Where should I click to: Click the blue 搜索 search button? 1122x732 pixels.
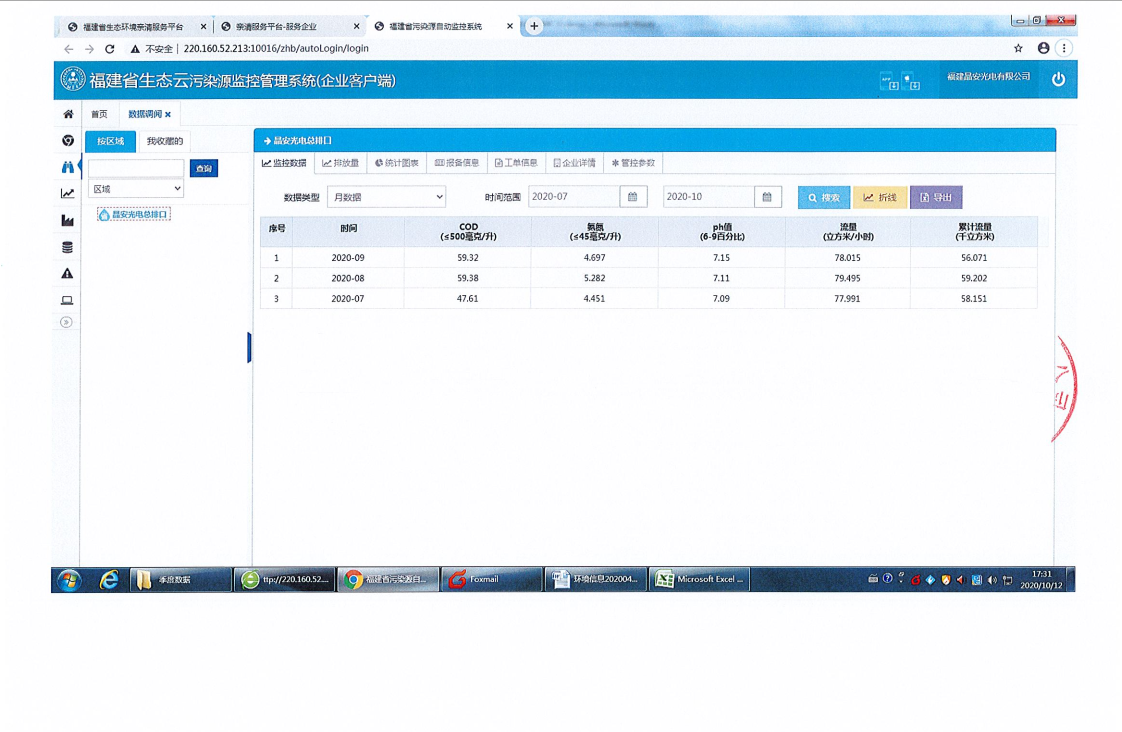click(824, 198)
